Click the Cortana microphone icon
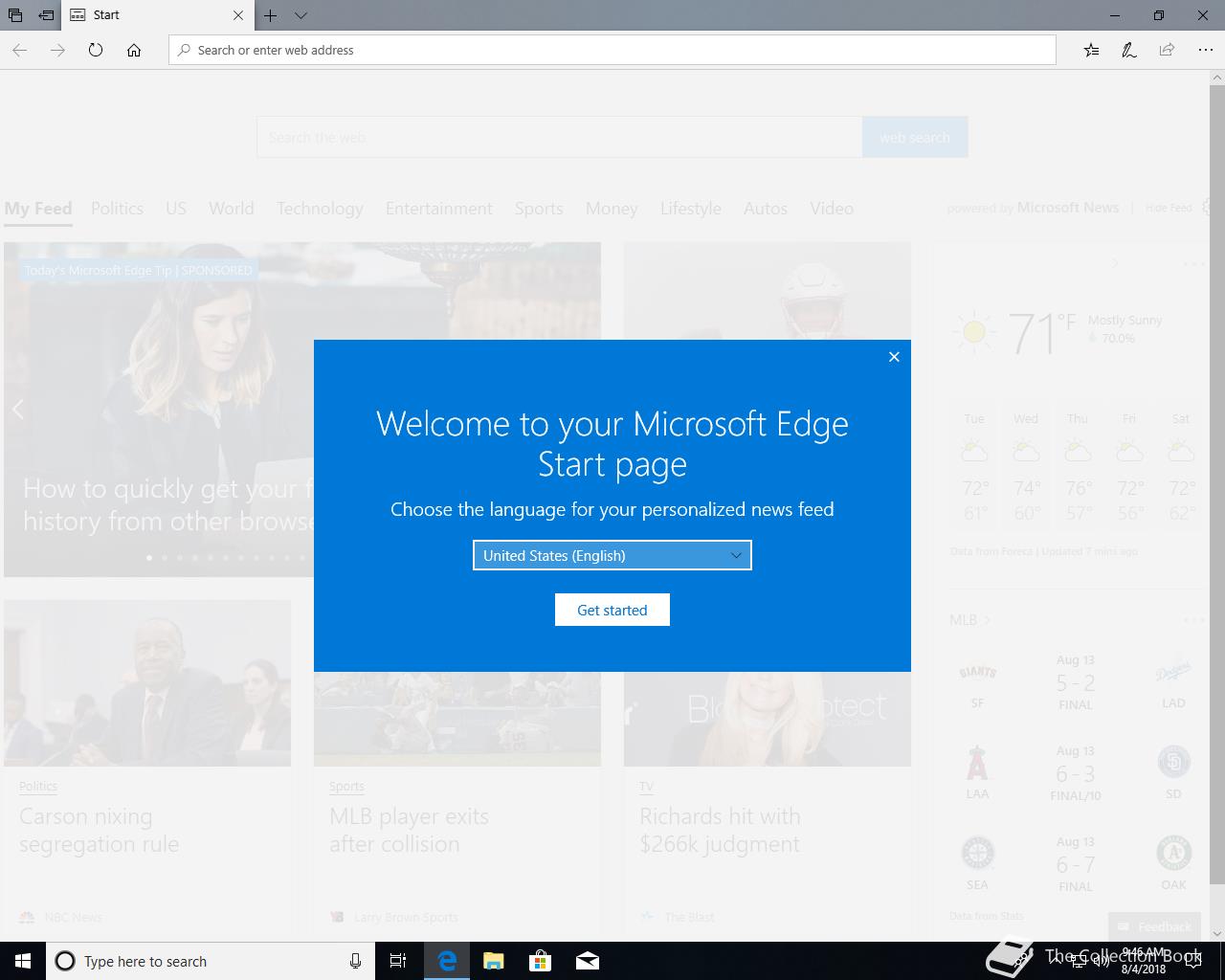The image size is (1225, 980). coord(355,961)
